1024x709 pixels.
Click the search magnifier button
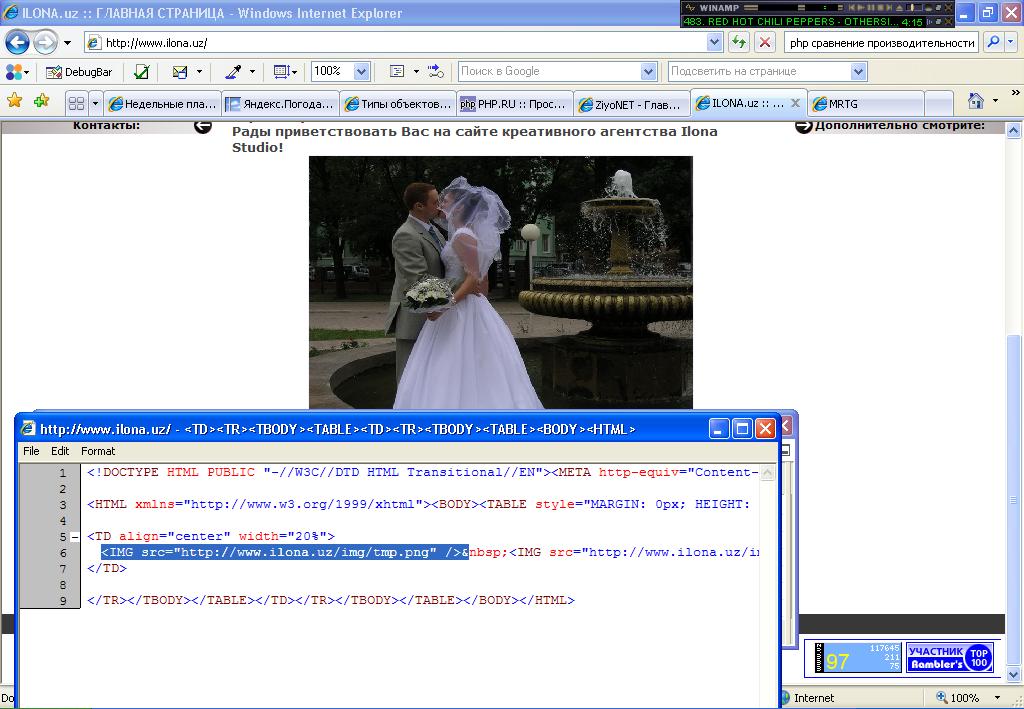coord(992,42)
